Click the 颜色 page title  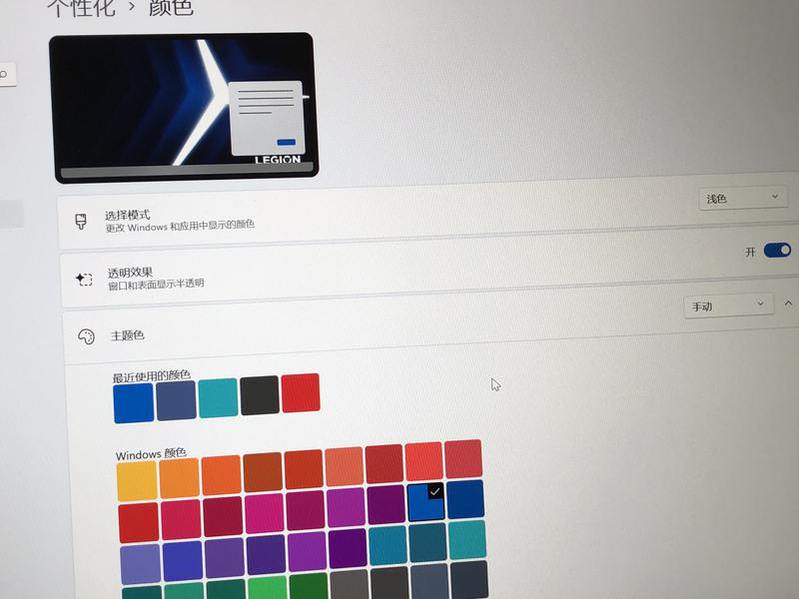click(x=171, y=7)
